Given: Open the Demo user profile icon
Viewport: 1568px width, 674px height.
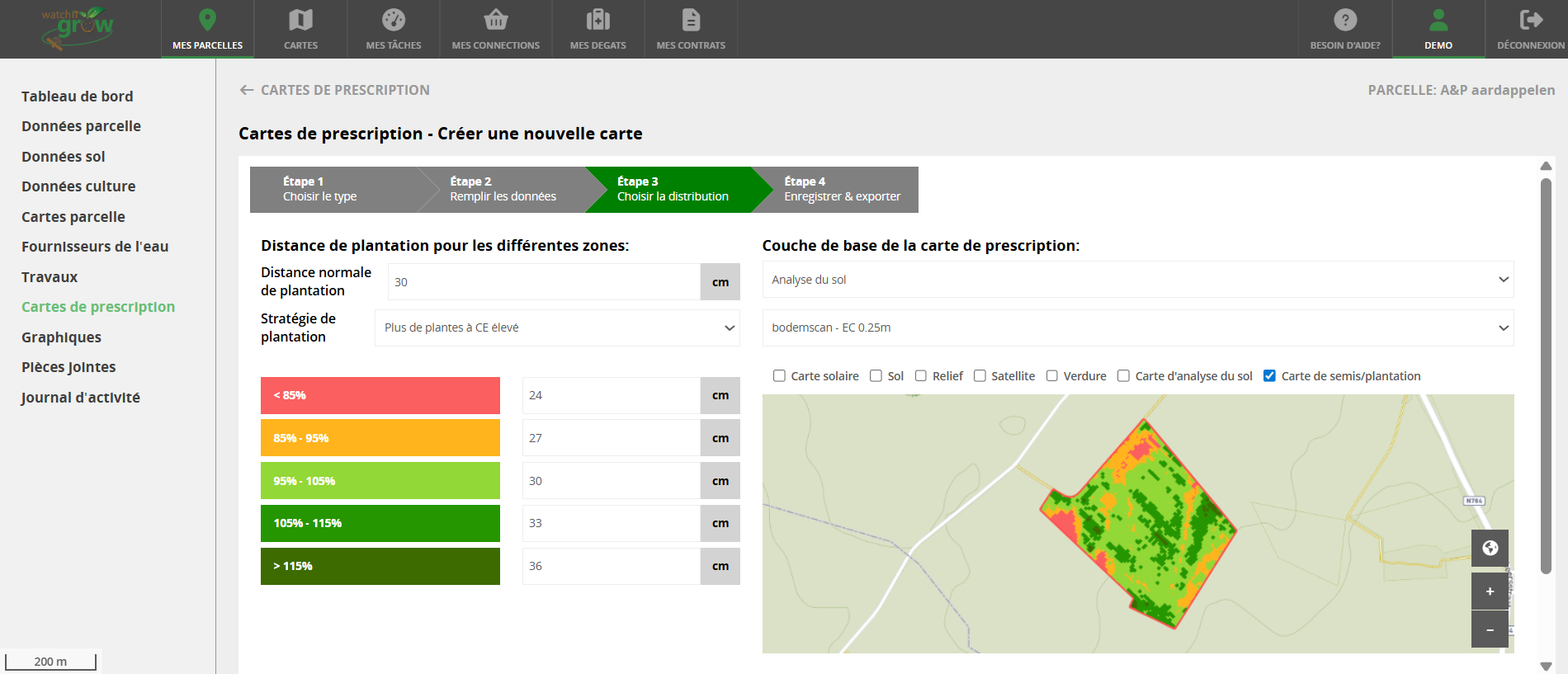Looking at the screenshot, I should [x=1438, y=19].
